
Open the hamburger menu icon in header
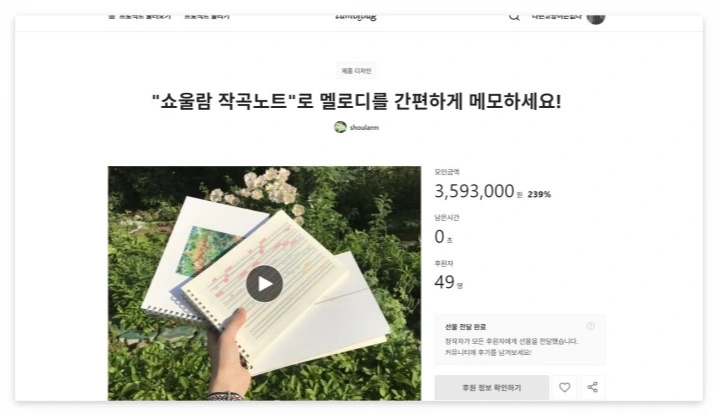pos(112,17)
